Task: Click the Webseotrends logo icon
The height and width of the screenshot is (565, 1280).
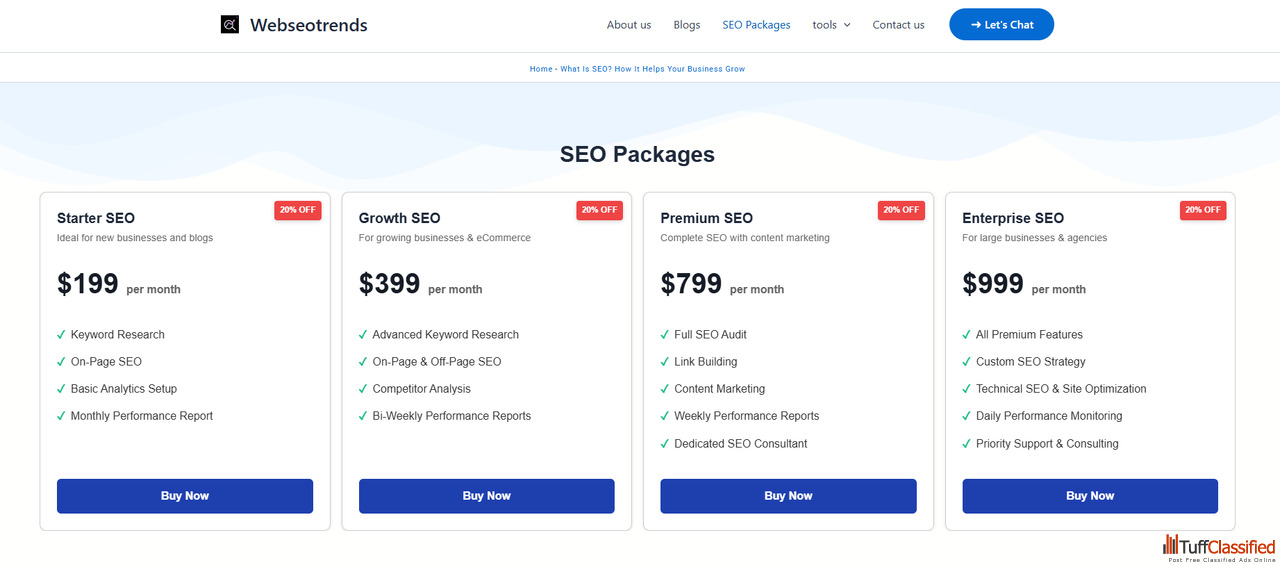Action: [x=230, y=25]
